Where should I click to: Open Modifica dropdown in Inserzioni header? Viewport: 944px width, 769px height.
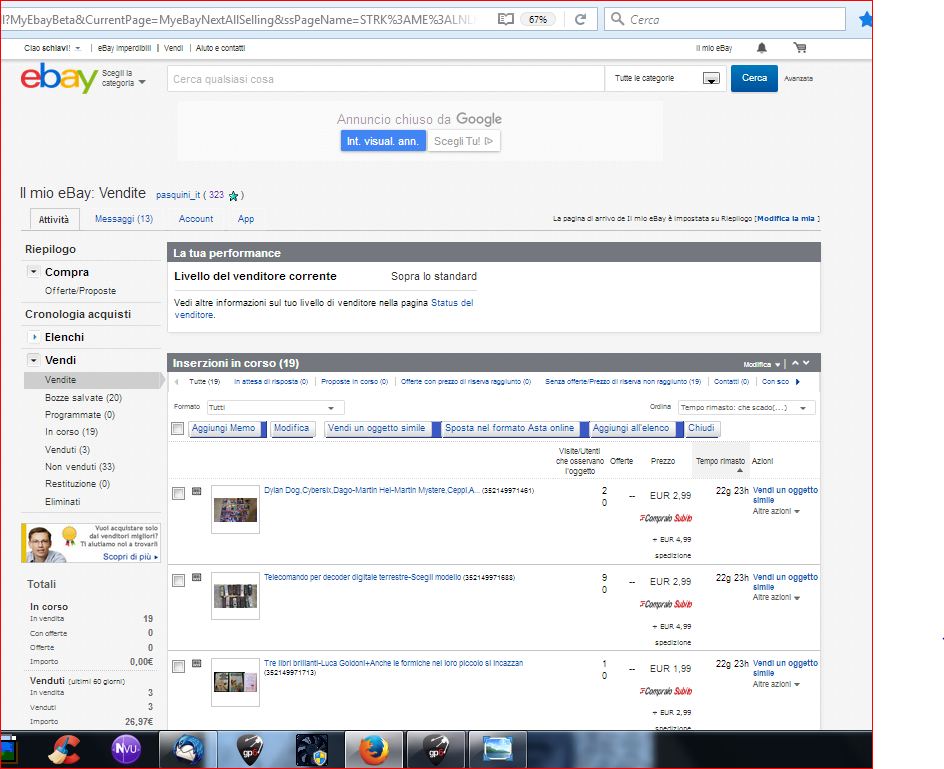pyautogui.click(x=761, y=364)
